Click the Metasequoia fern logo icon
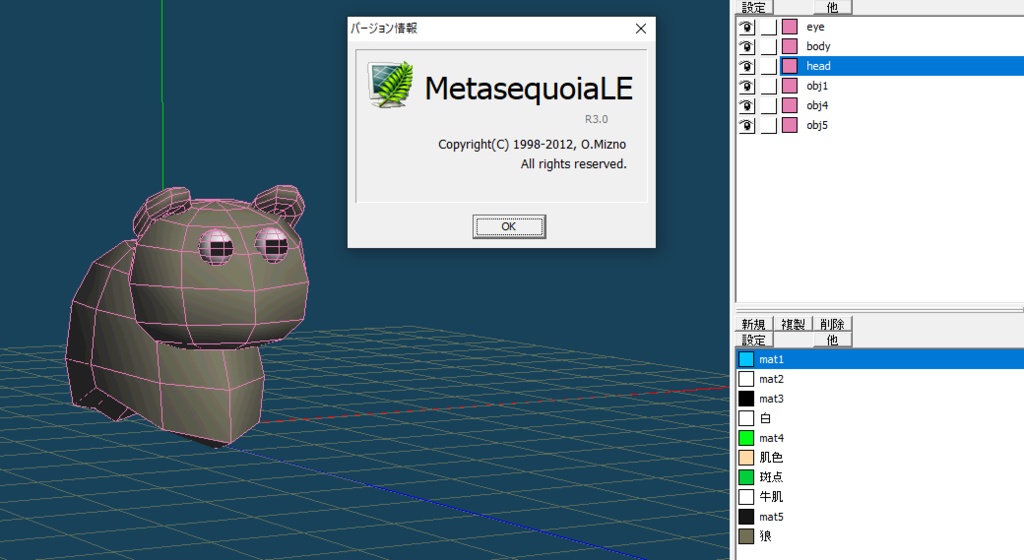 pyautogui.click(x=391, y=85)
